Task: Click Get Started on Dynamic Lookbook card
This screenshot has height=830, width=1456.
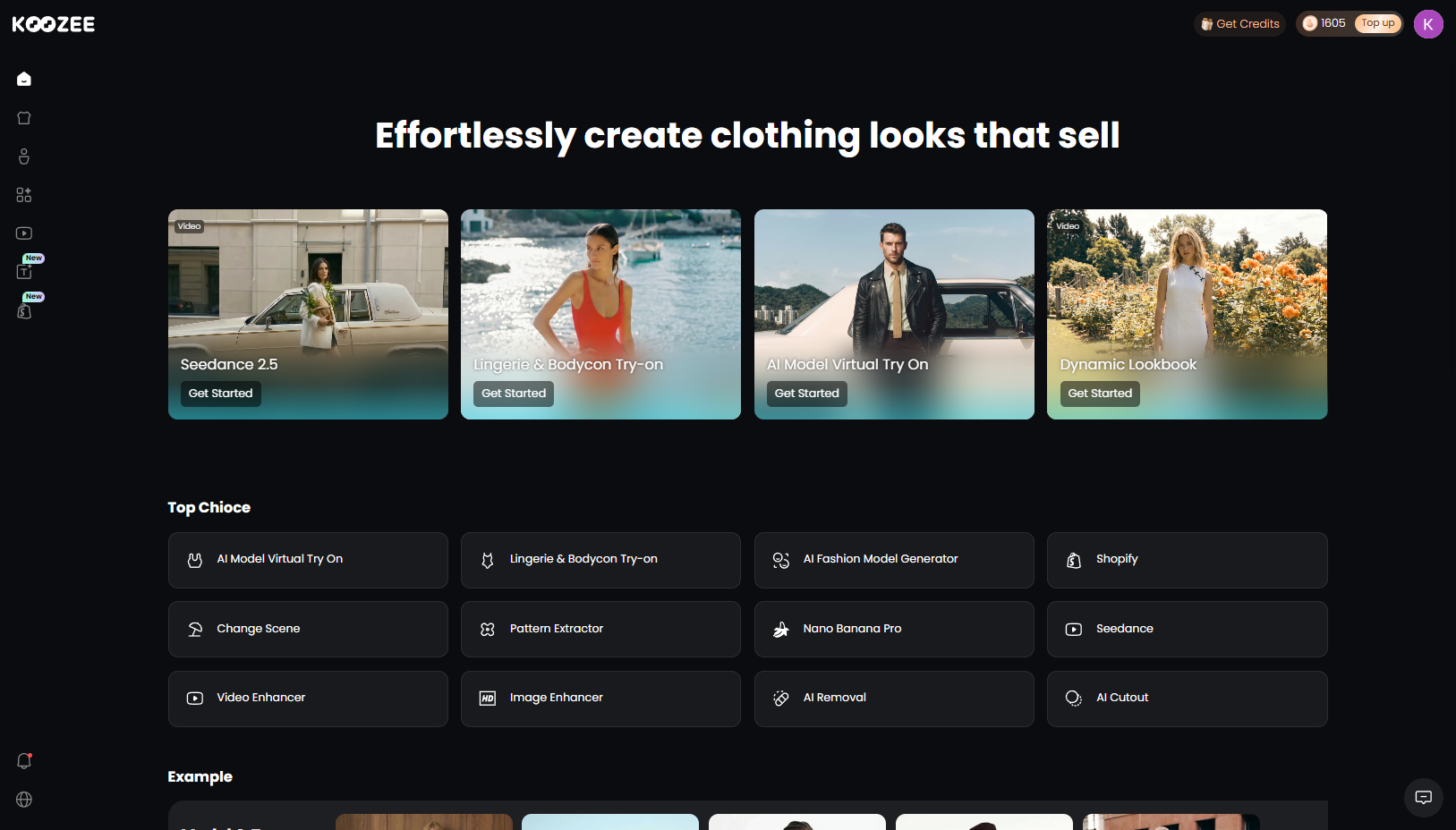Action: pyautogui.click(x=1100, y=394)
